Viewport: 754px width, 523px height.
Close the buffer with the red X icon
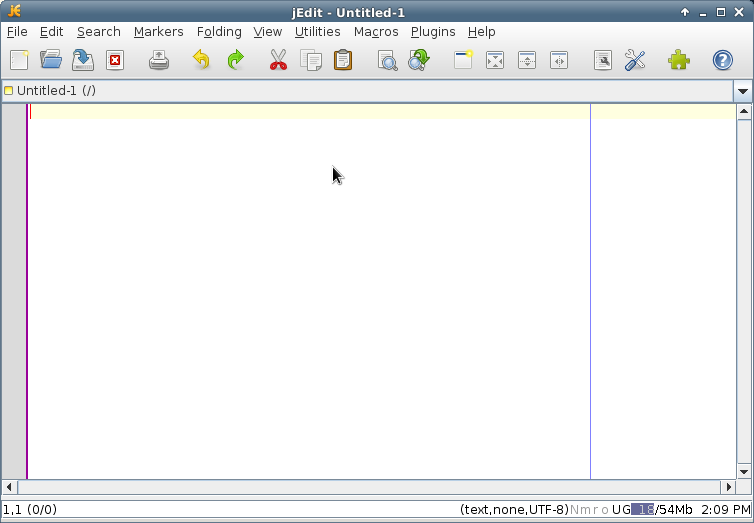(115, 61)
